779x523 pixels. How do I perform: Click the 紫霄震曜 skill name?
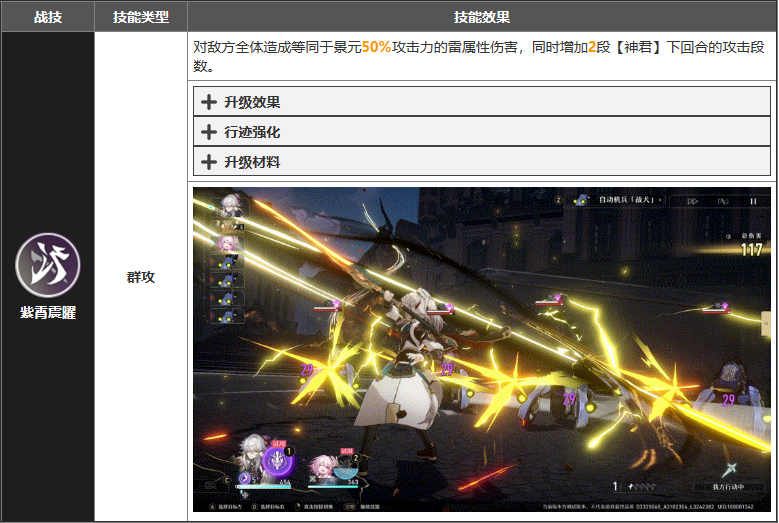(x=48, y=312)
